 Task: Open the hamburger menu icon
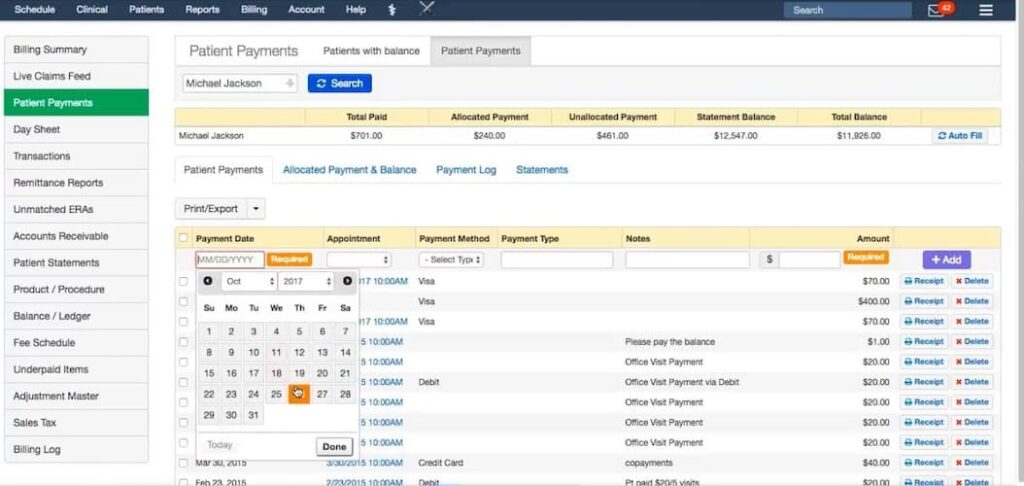(x=986, y=10)
